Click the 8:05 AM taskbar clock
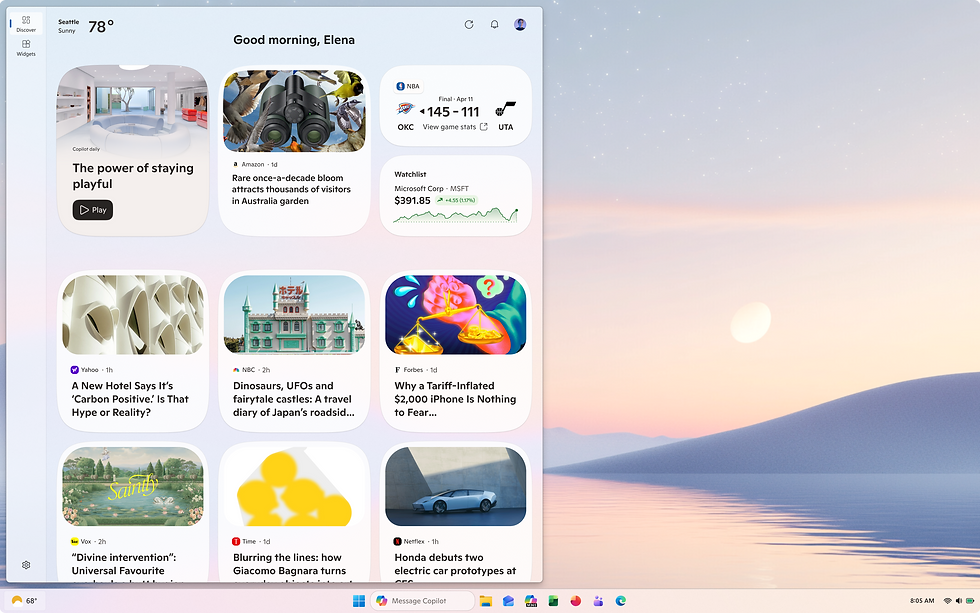Screen dimensions: 980x613 [x=922, y=601]
